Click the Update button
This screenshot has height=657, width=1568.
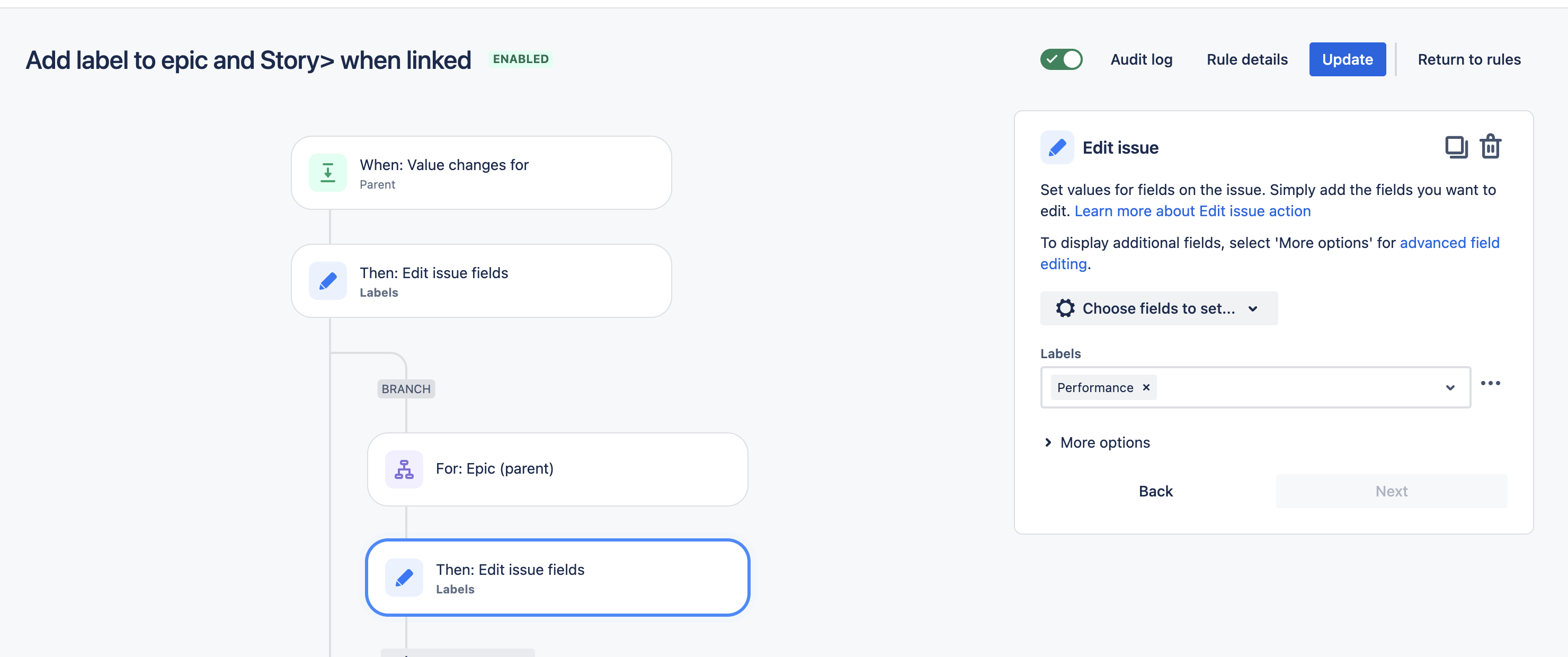(1347, 60)
